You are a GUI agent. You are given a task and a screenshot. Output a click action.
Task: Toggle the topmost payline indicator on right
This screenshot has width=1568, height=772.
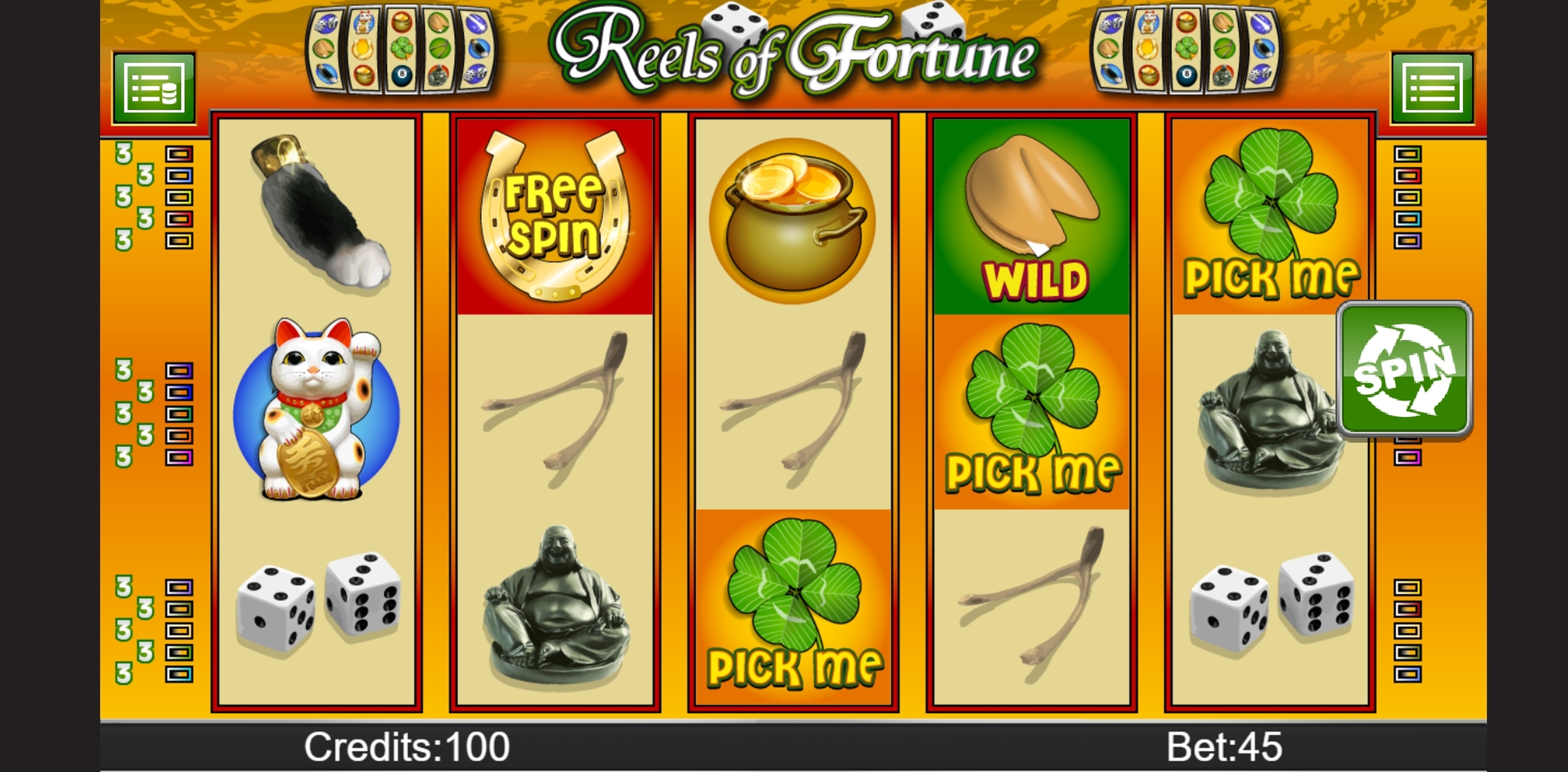(1408, 153)
